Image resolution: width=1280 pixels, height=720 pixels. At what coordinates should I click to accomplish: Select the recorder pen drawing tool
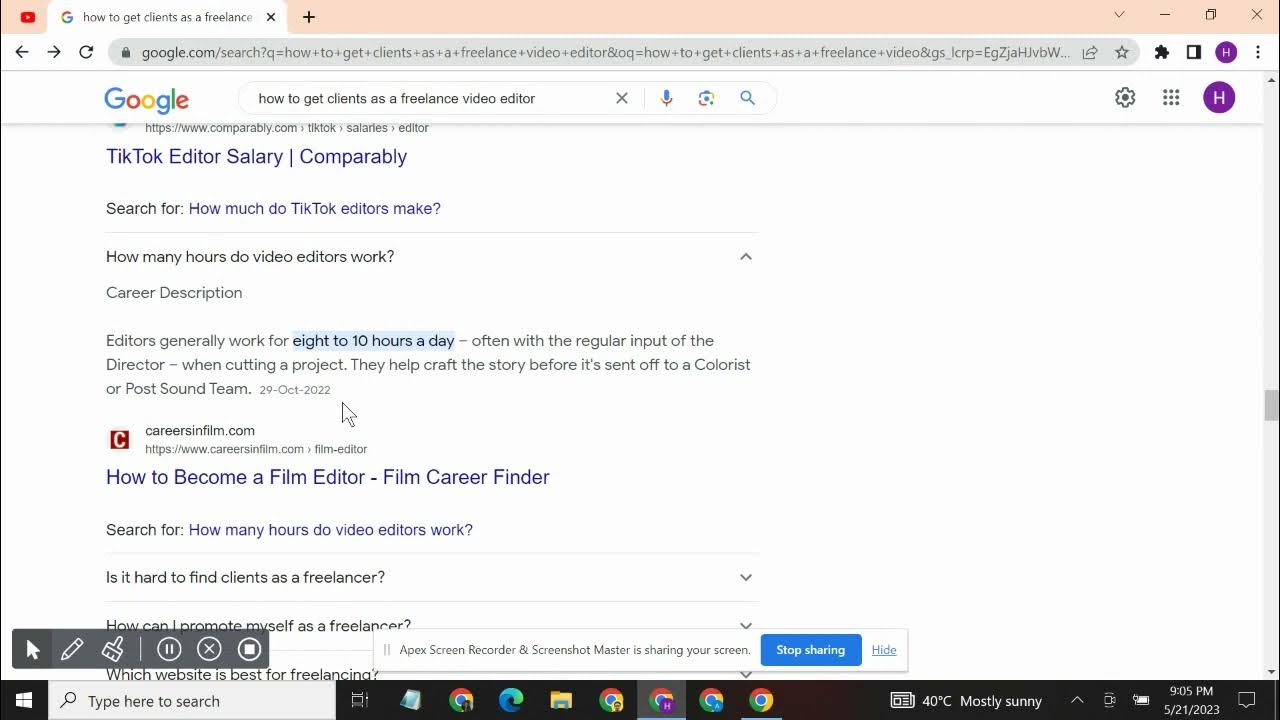tap(72, 650)
